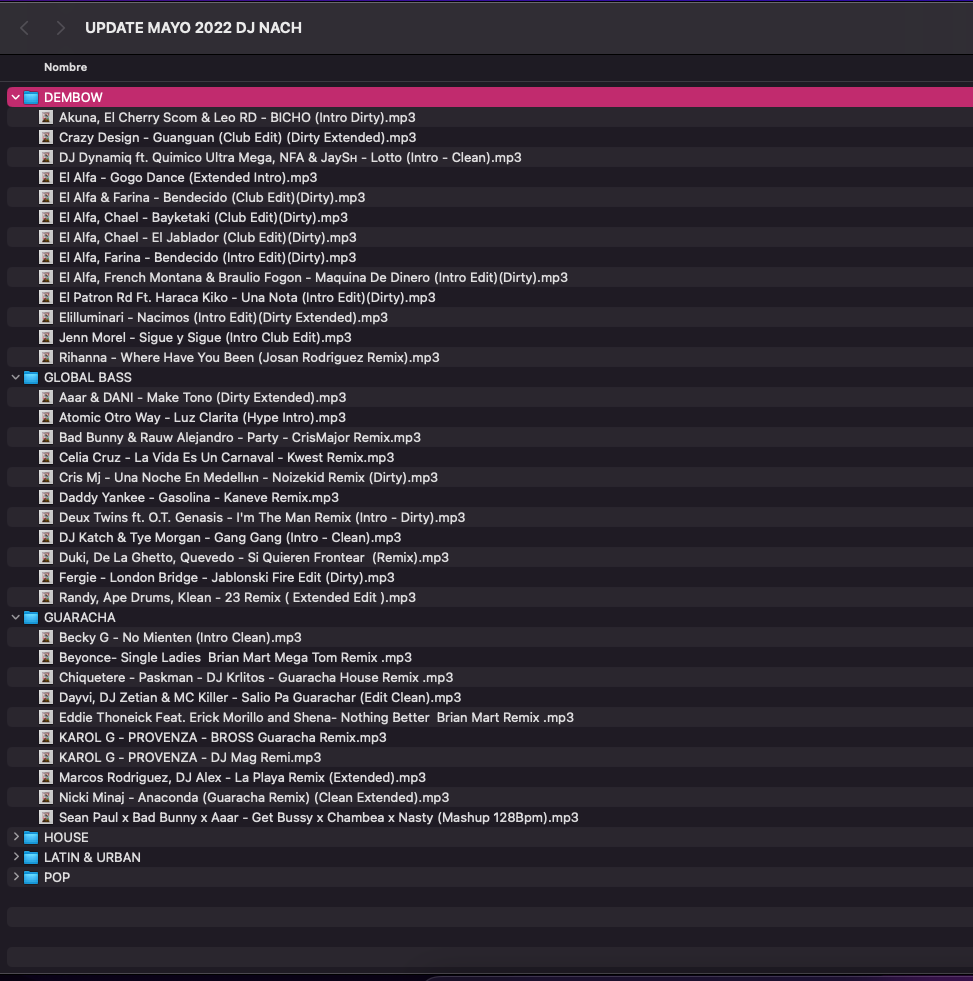Viewport: 973px width, 981px height.
Task: Select the GLOBAL BASS folder name
Action: click(x=88, y=378)
